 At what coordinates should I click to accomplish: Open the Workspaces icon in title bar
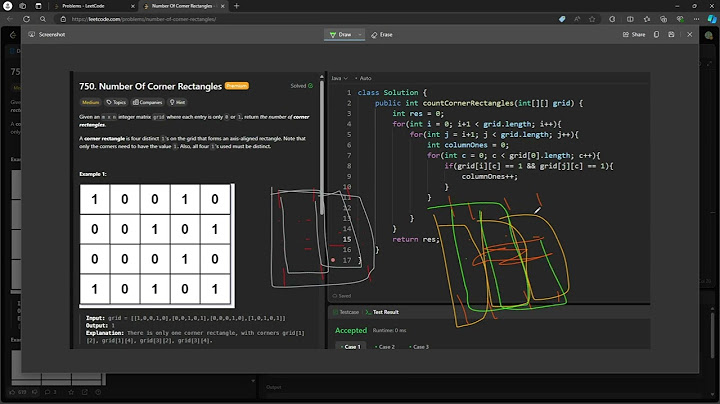[22, 6]
